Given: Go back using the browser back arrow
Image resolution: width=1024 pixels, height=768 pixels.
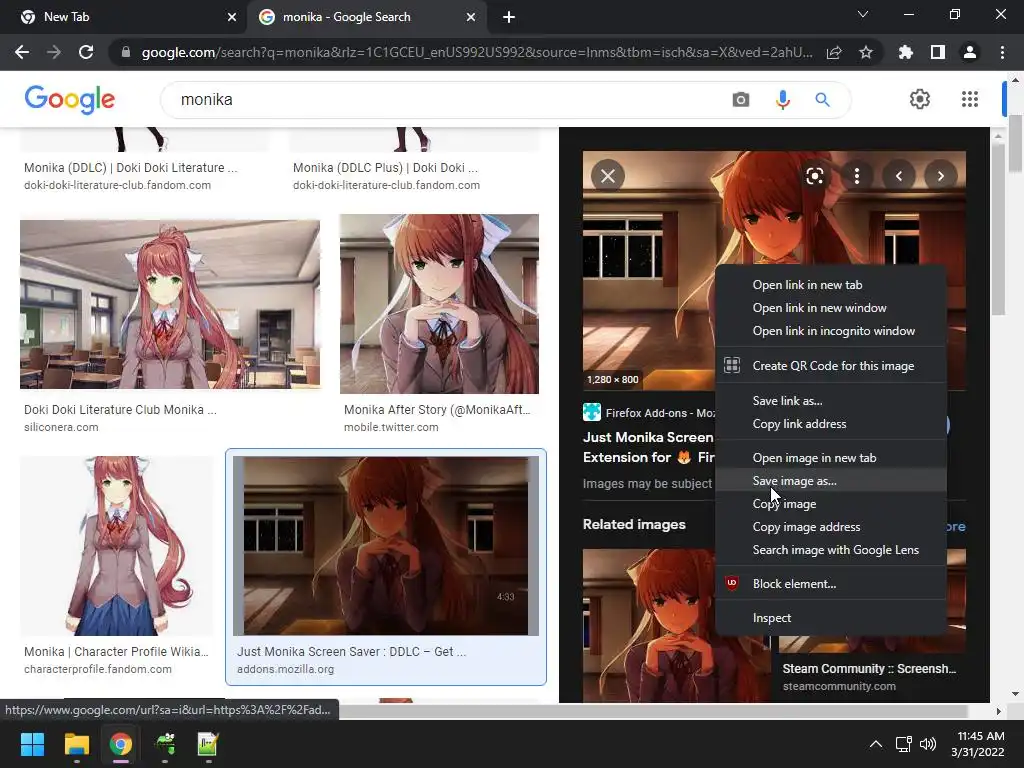Looking at the screenshot, I should point(22,52).
